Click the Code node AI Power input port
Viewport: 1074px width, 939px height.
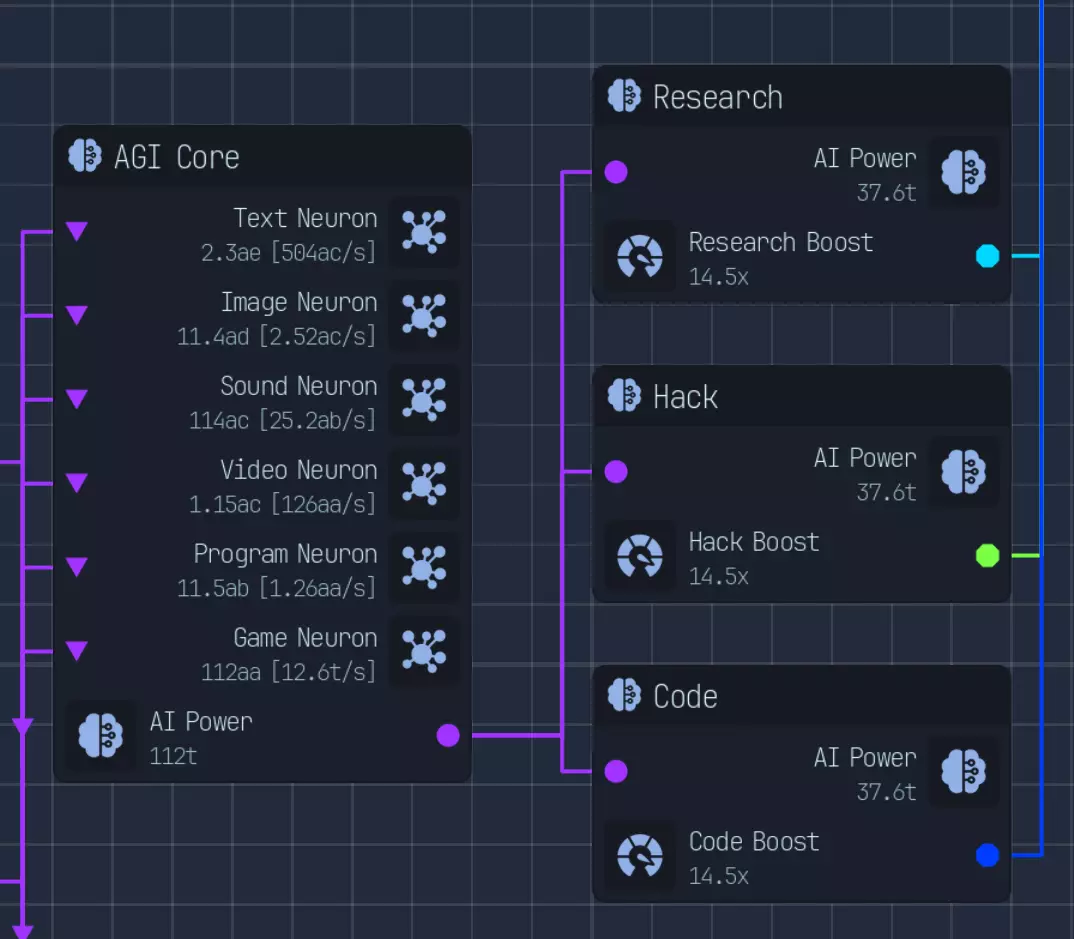pyautogui.click(x=616, y=771)
